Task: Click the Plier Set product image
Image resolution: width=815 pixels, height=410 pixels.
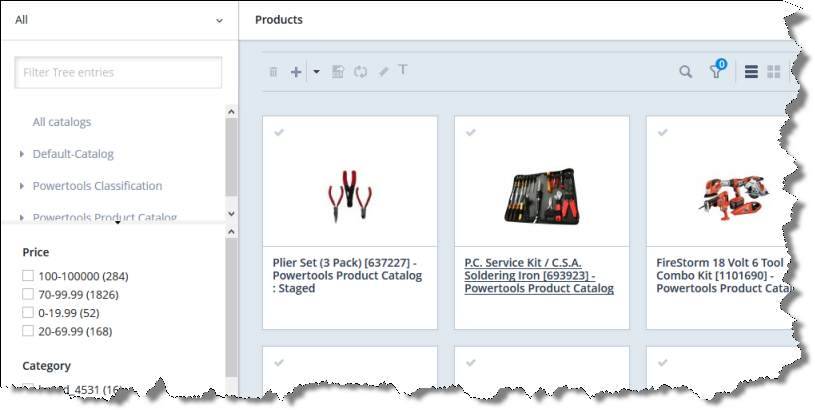Action: (350, 196)
